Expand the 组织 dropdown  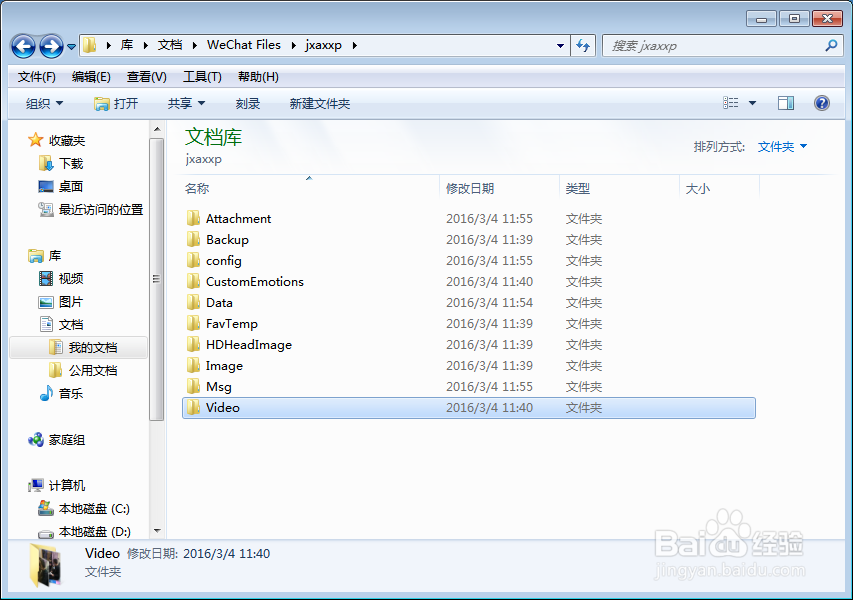[45, 103]
